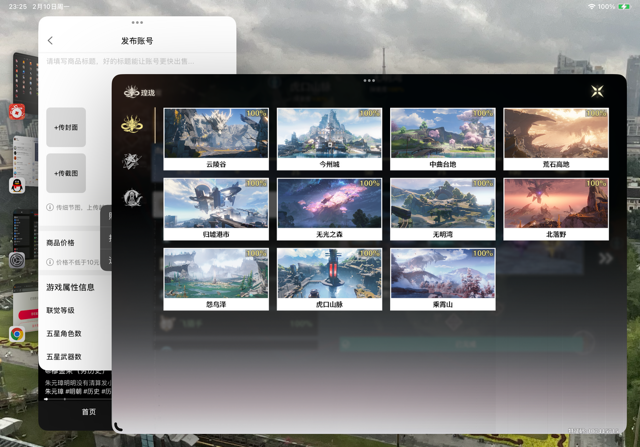Open the 今州城 region card
Screen dimensions: 640x447
pyautogui.click(x=329, y=139)
